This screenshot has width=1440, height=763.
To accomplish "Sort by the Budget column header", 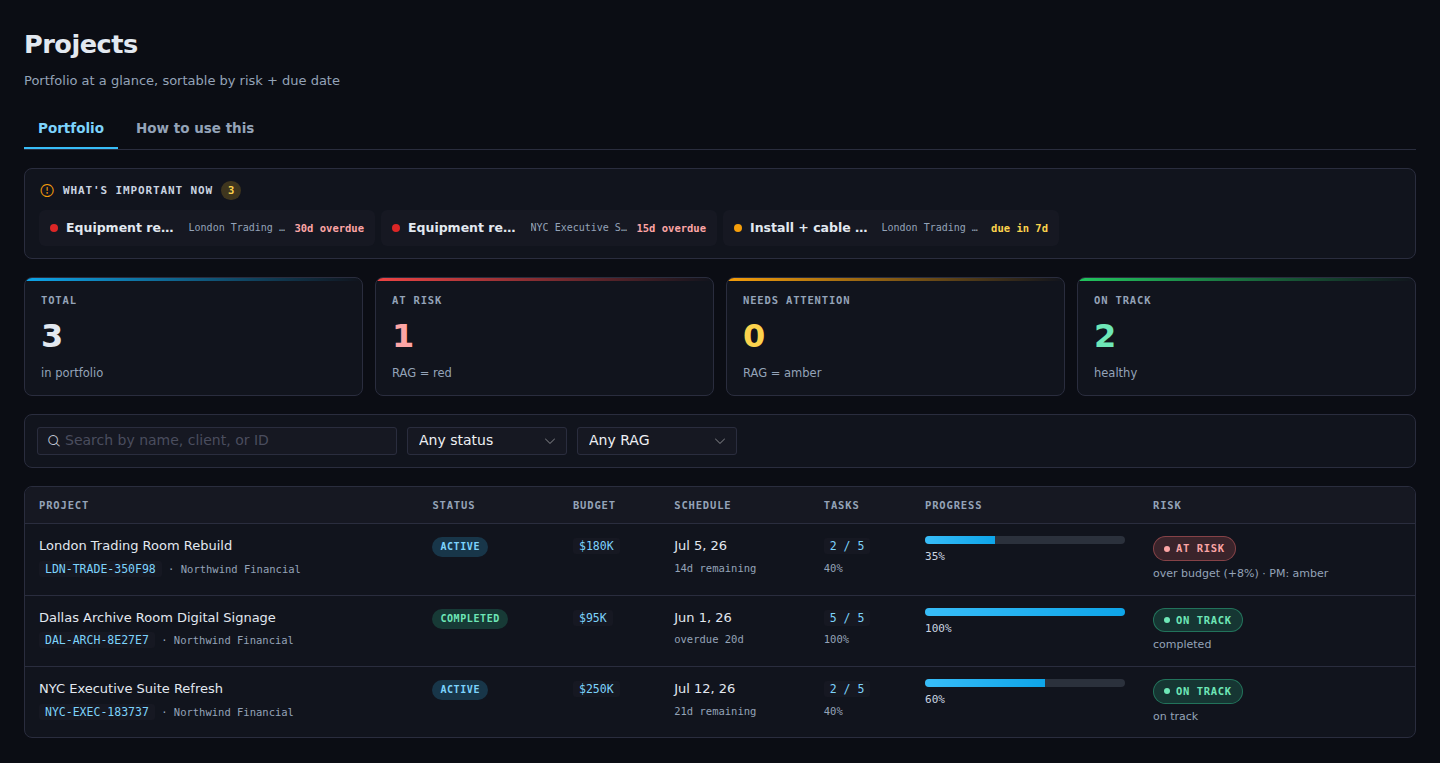I will coord(594,506).
